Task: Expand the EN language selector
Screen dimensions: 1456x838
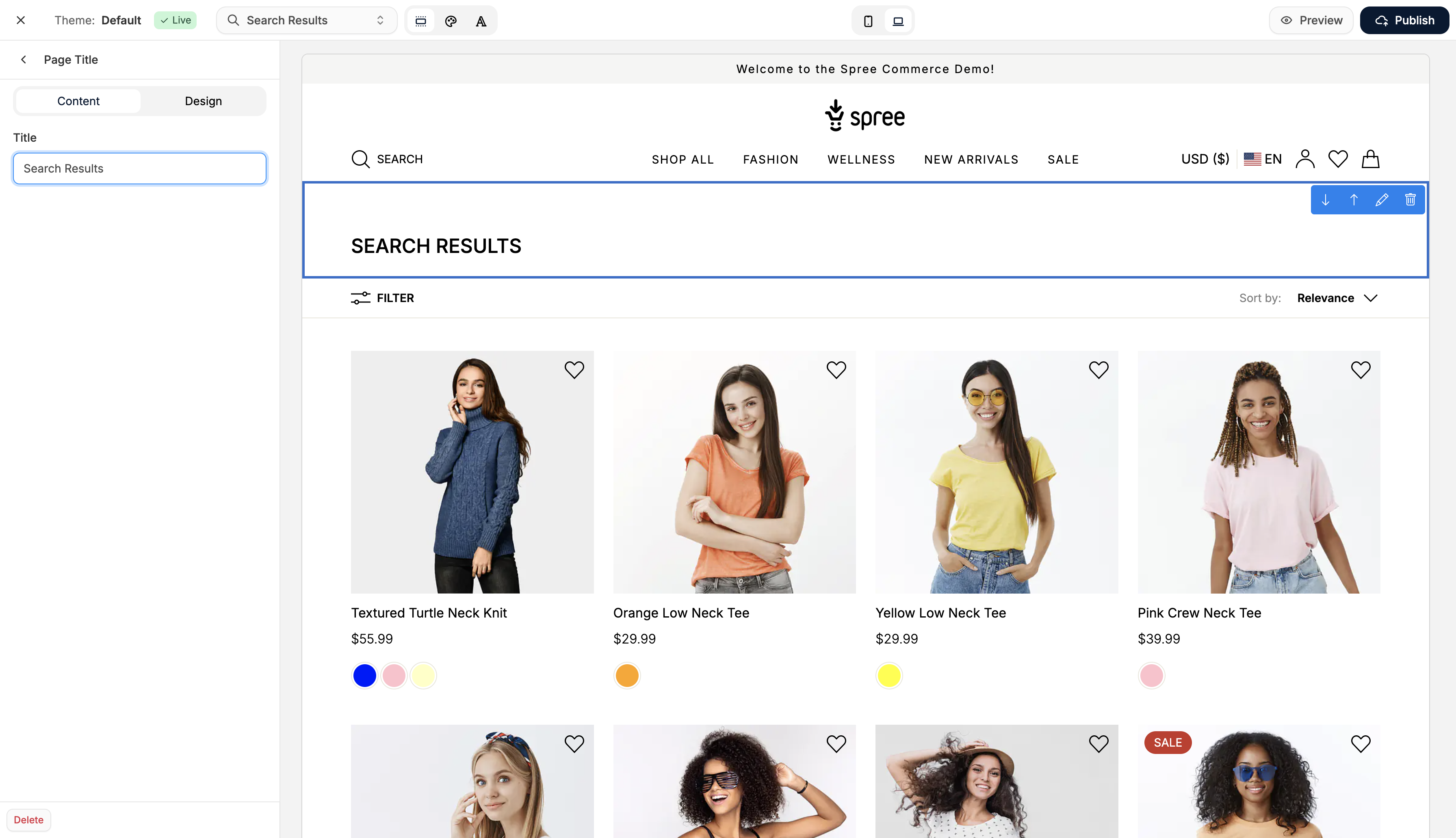Action: [1263, 159]
